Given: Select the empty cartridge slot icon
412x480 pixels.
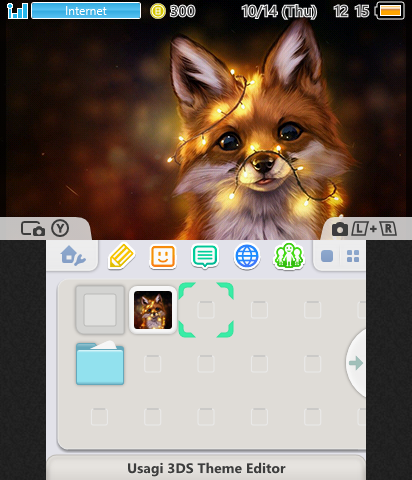Looking at the screenshot, I should (100, 310).
